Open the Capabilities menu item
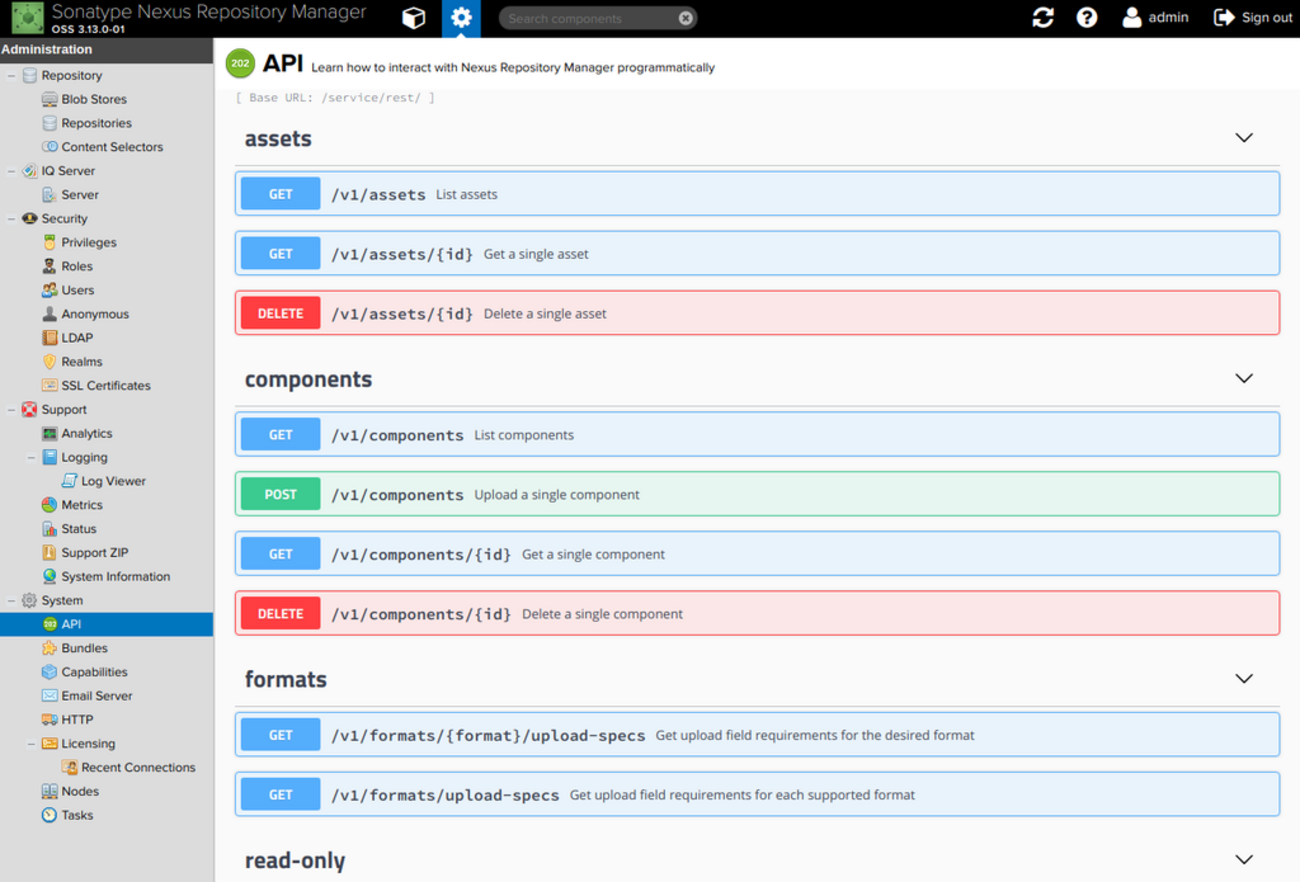This screenshot has width=1300, height=882. (x=94, y=672)
